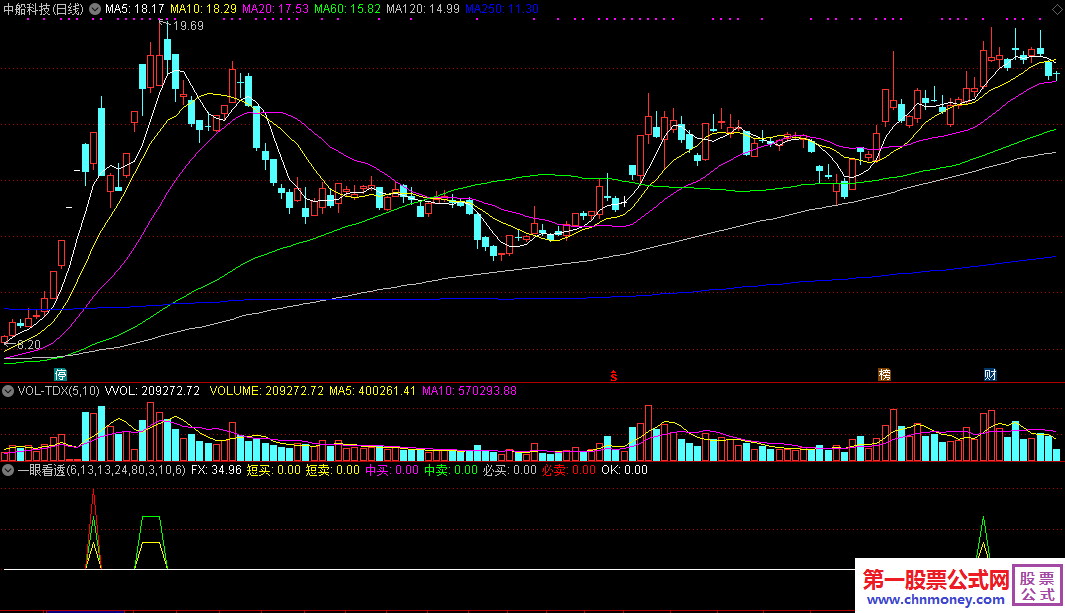The width and height of the screenshot is (1065, 613).
Task: Click the MA5: 18.17 label
Action: tap(134, 10)
